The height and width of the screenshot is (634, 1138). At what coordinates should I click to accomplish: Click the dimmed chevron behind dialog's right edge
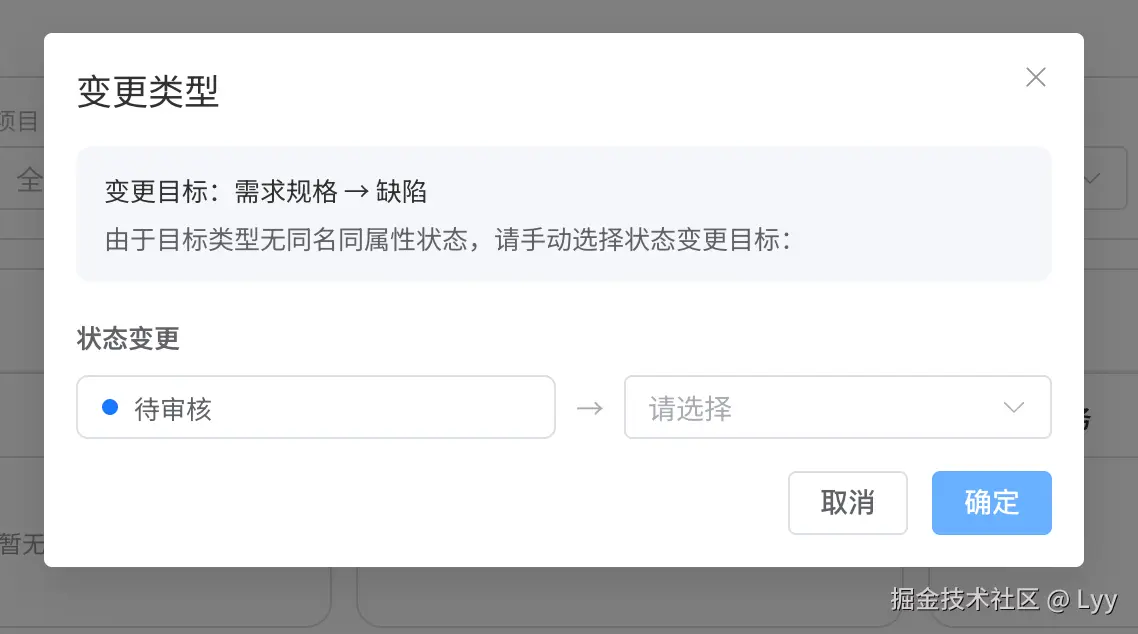[1093, 178]
